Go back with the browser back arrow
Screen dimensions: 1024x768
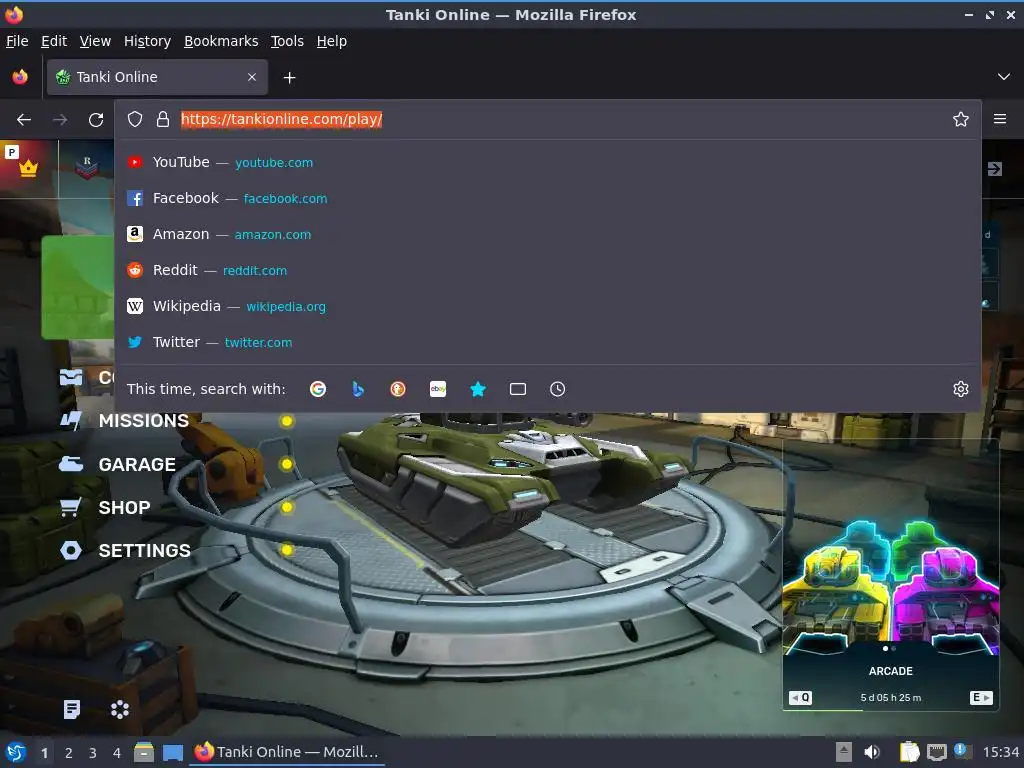24,120
